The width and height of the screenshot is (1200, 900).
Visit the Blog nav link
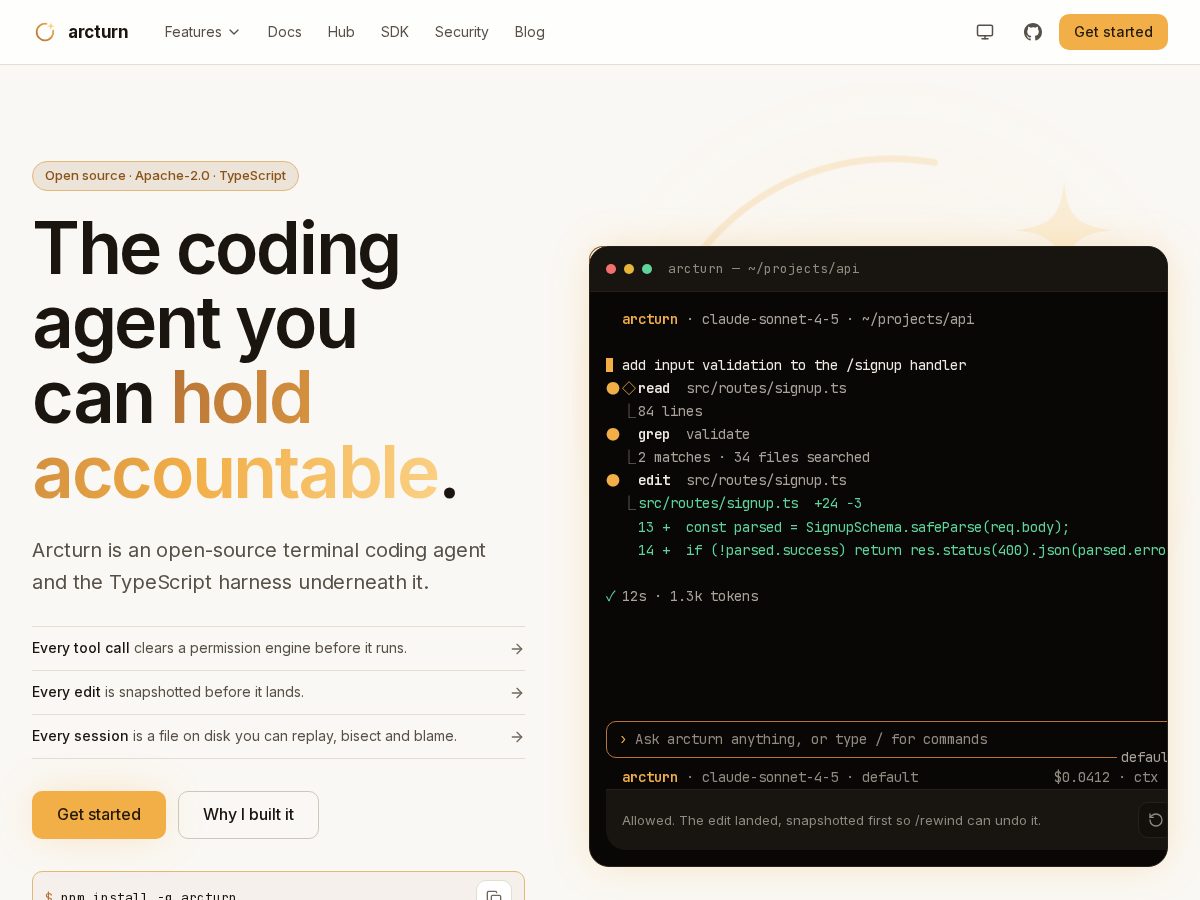[530, 32]
